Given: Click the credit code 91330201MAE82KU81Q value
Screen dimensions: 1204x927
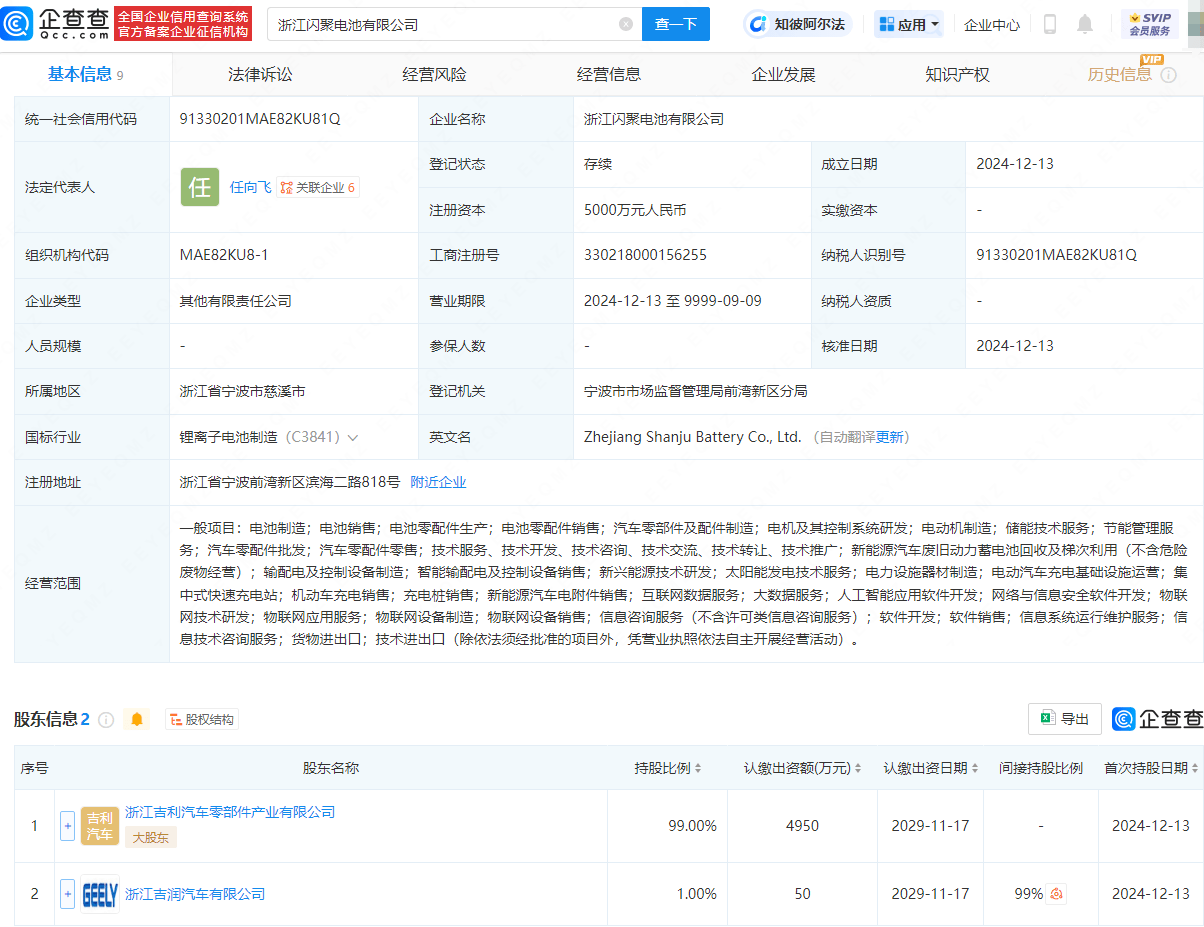Looking at the screenshot, I should click(260, 119).
